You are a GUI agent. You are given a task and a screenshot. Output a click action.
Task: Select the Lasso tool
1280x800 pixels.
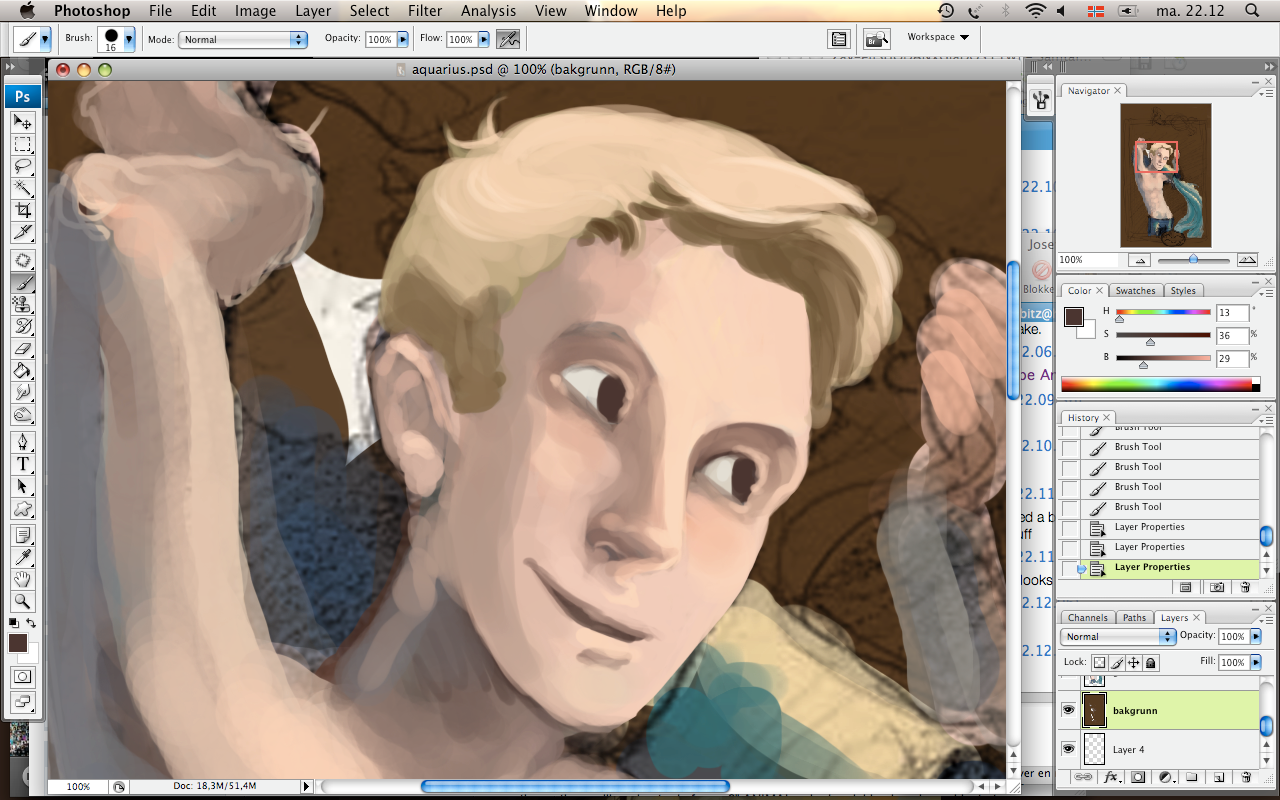point(23,166)
